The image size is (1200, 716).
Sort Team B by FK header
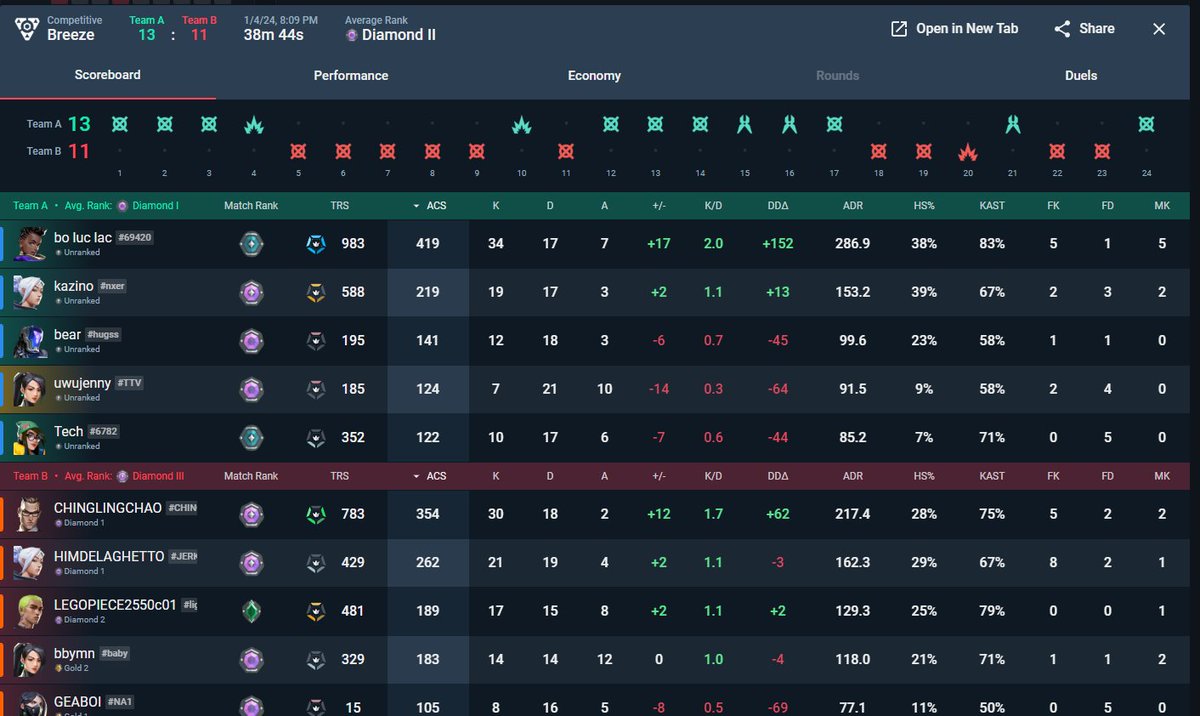pos(1053,476)
